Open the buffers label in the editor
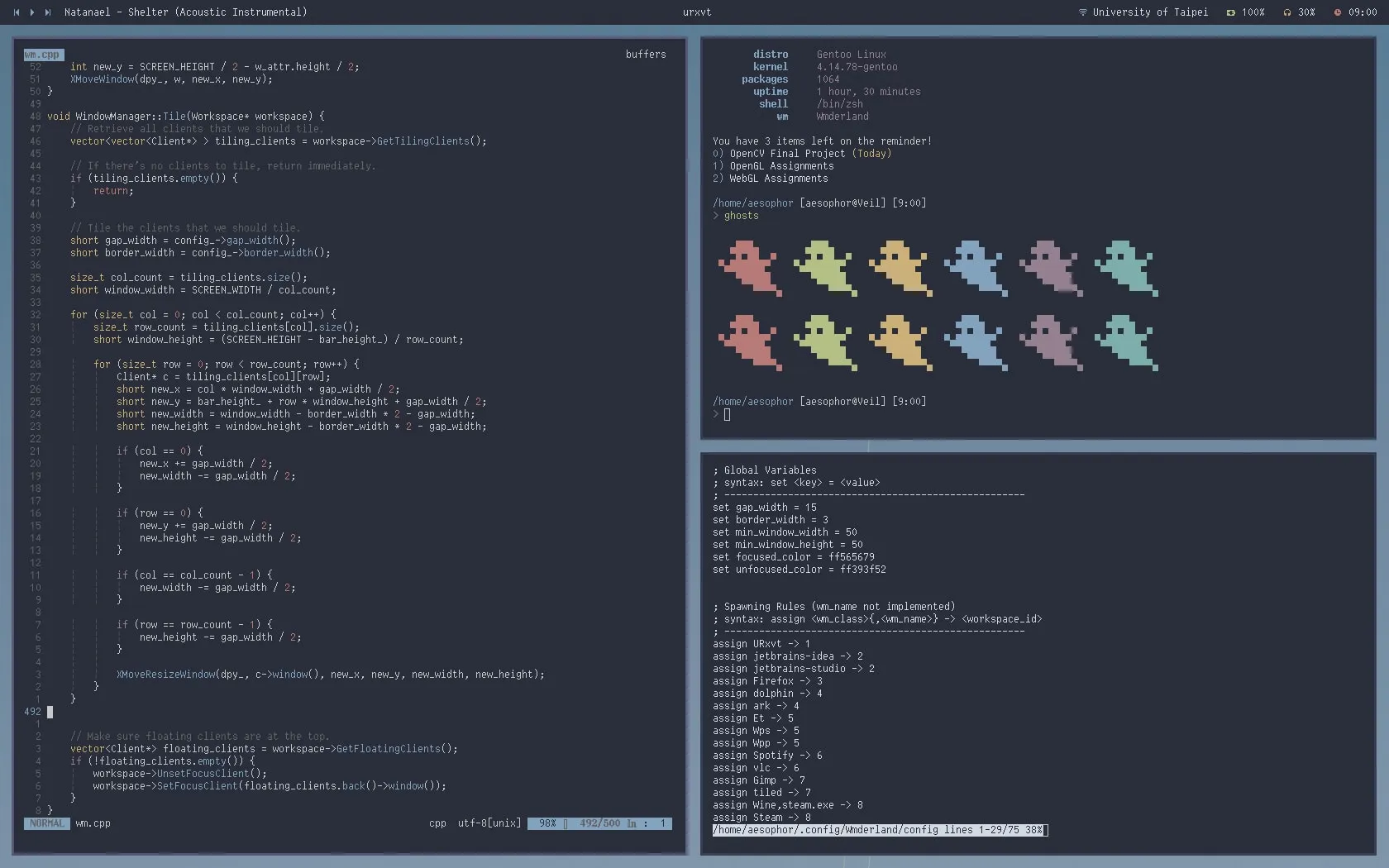The height and width of the screenshot is (868, 1389). [x=645, y=55]
